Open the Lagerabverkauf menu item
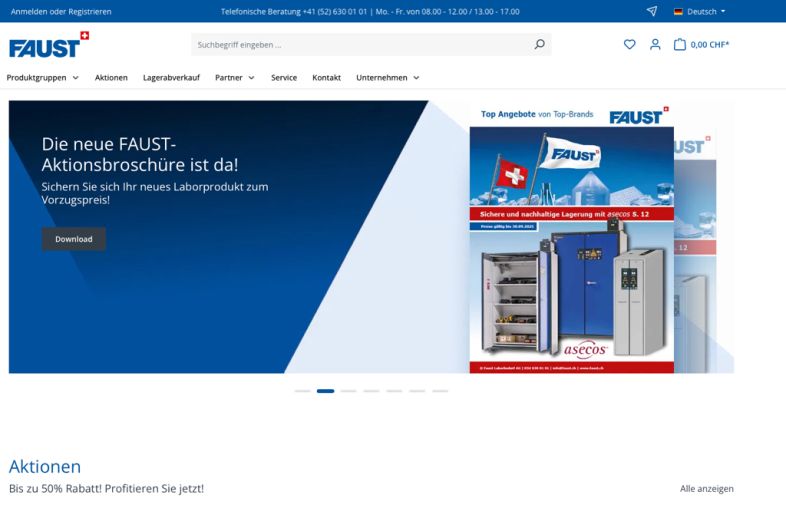Viewport: 786px width, 518px height. pyautogui.click(x=171, y=77)
